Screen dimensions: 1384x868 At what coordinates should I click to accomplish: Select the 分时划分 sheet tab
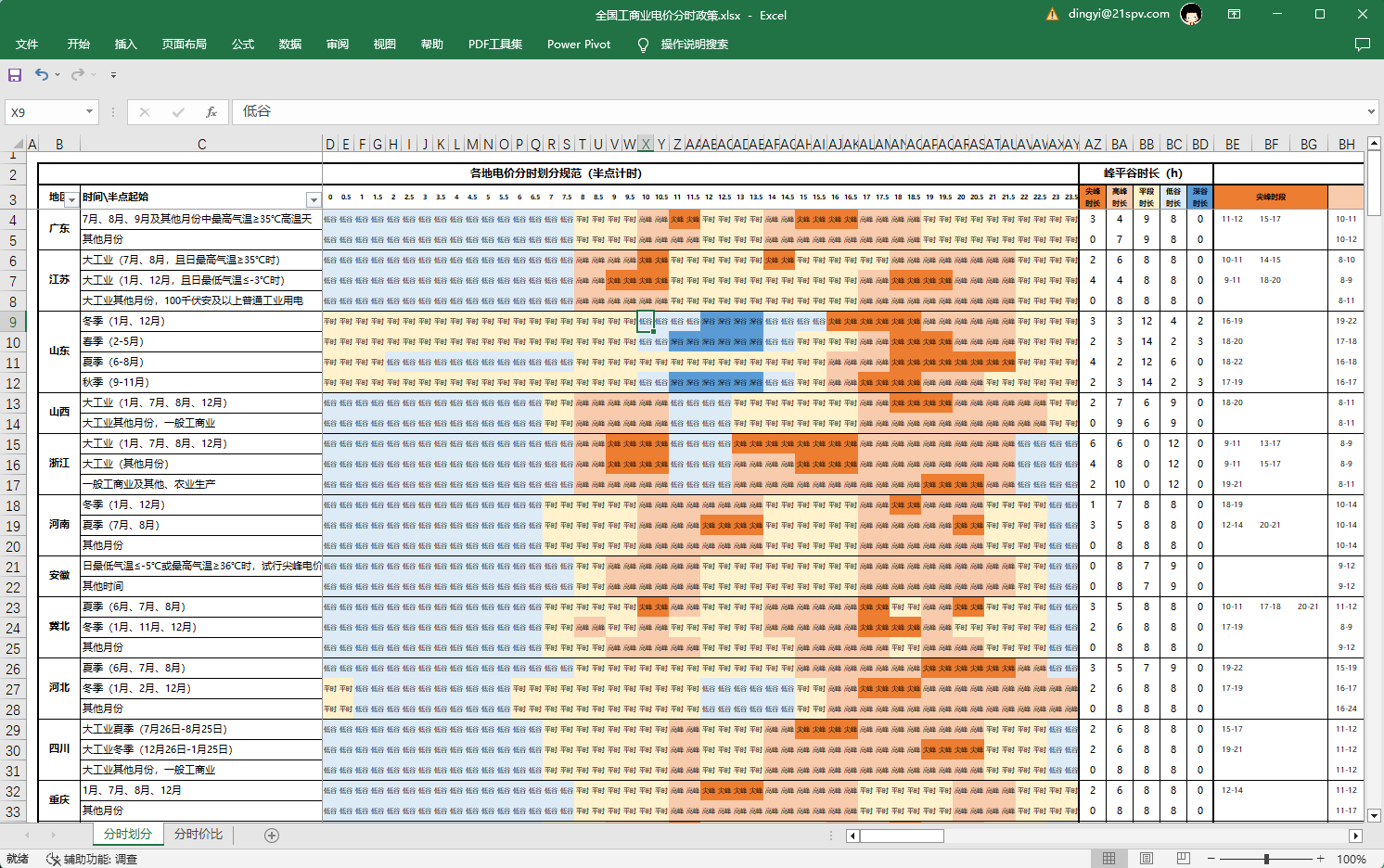coord(128,834)
